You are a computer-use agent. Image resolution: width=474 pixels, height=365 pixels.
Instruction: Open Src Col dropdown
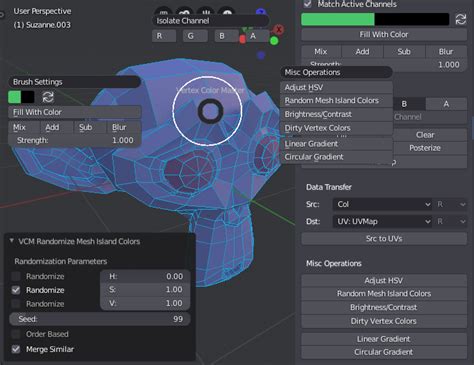click(383, 204)
